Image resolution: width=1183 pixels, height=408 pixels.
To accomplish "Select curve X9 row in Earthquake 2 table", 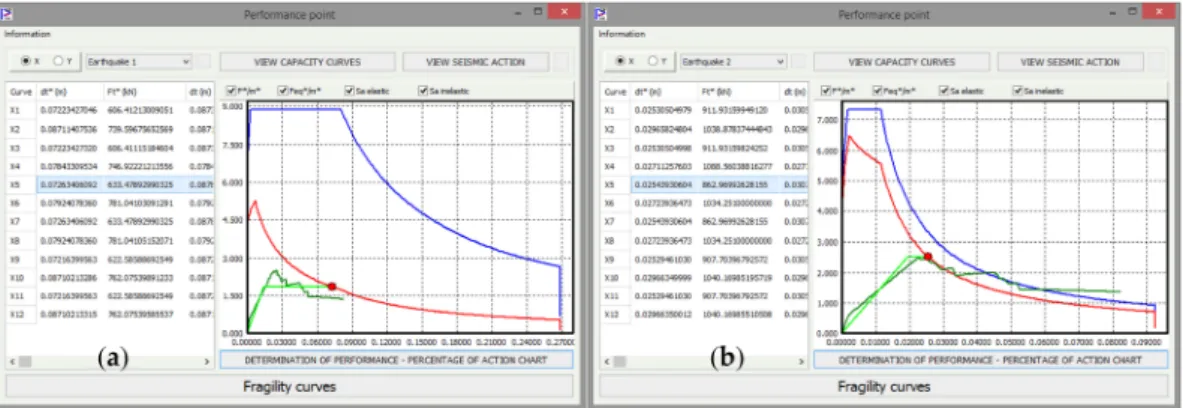I will 705,259.
